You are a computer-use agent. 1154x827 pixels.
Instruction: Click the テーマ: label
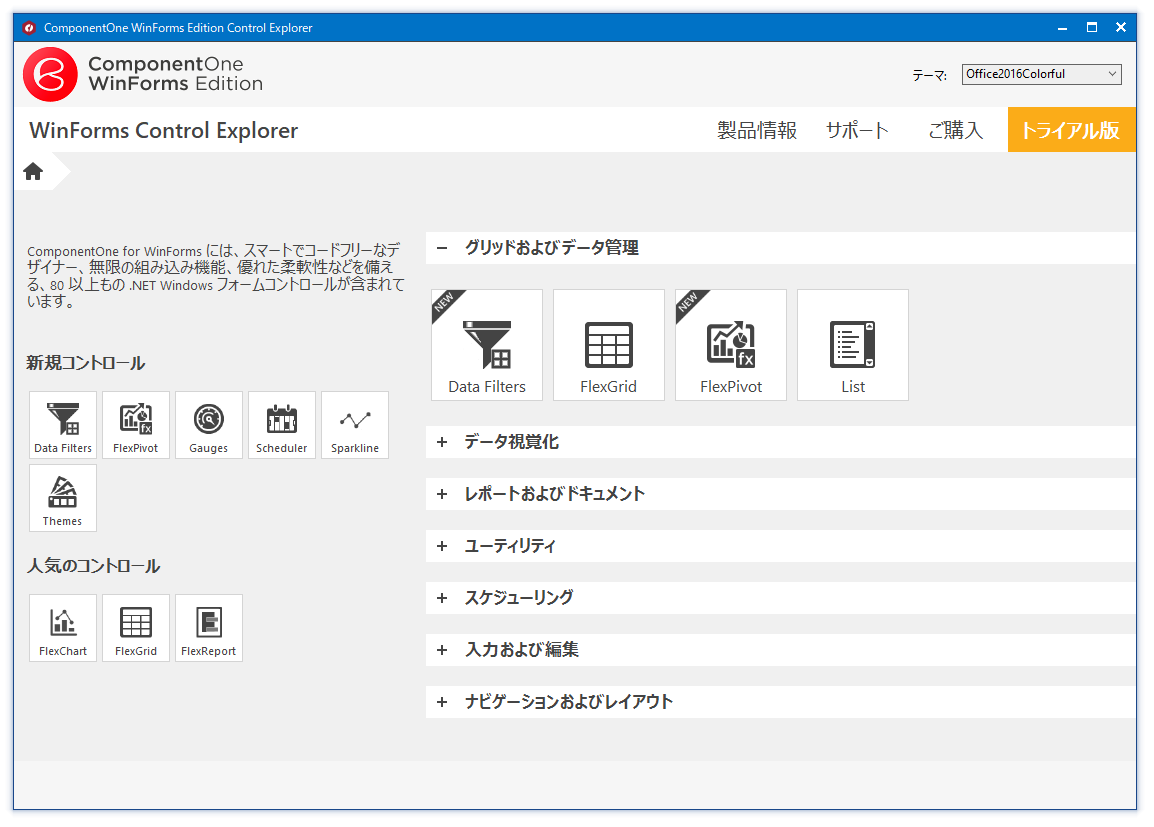(930, 75)
